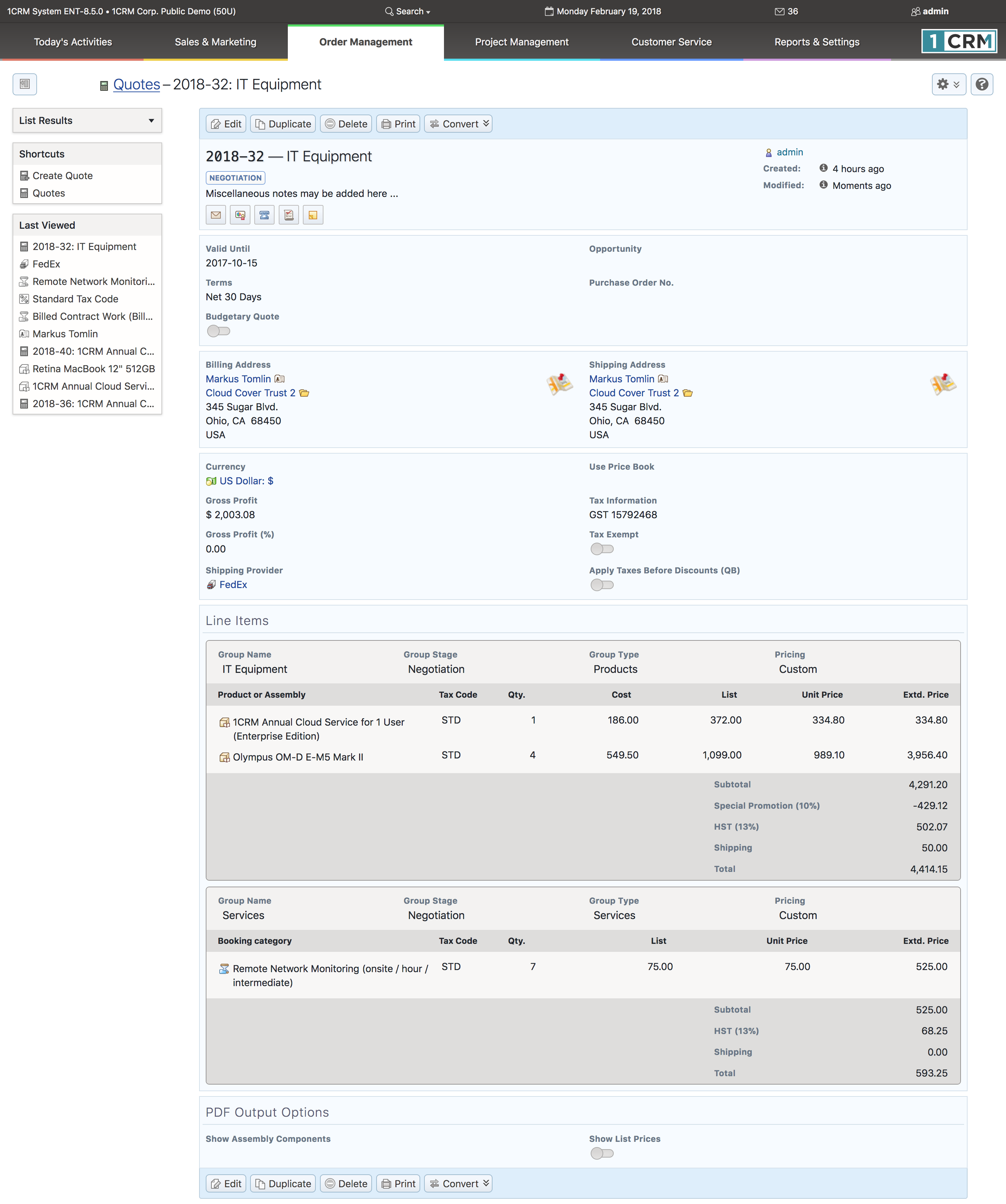
Task: Click the hourglass icon for Remote Network Monitoring line
Action: [224, 969]
